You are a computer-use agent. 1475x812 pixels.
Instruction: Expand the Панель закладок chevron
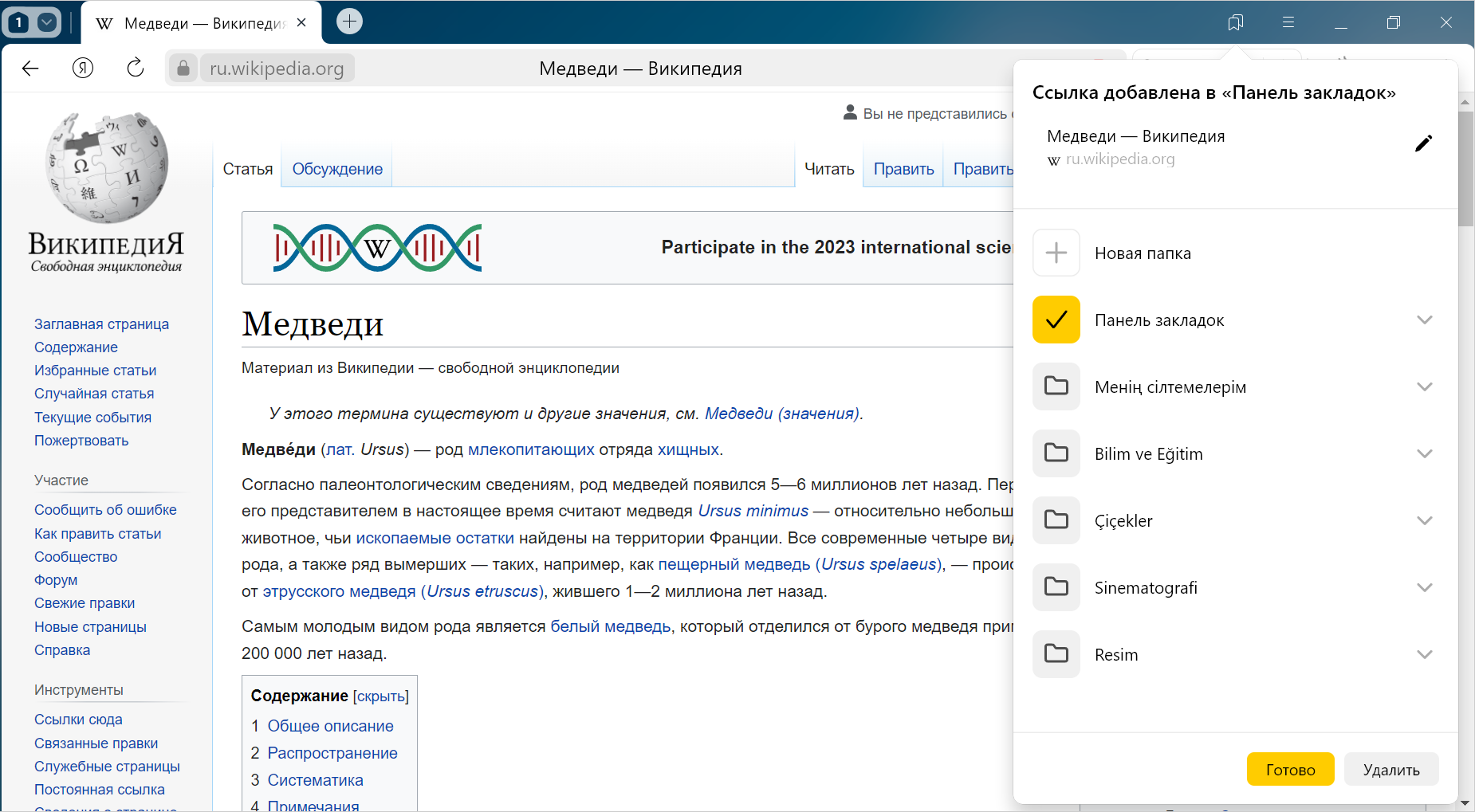point(1424,320)
